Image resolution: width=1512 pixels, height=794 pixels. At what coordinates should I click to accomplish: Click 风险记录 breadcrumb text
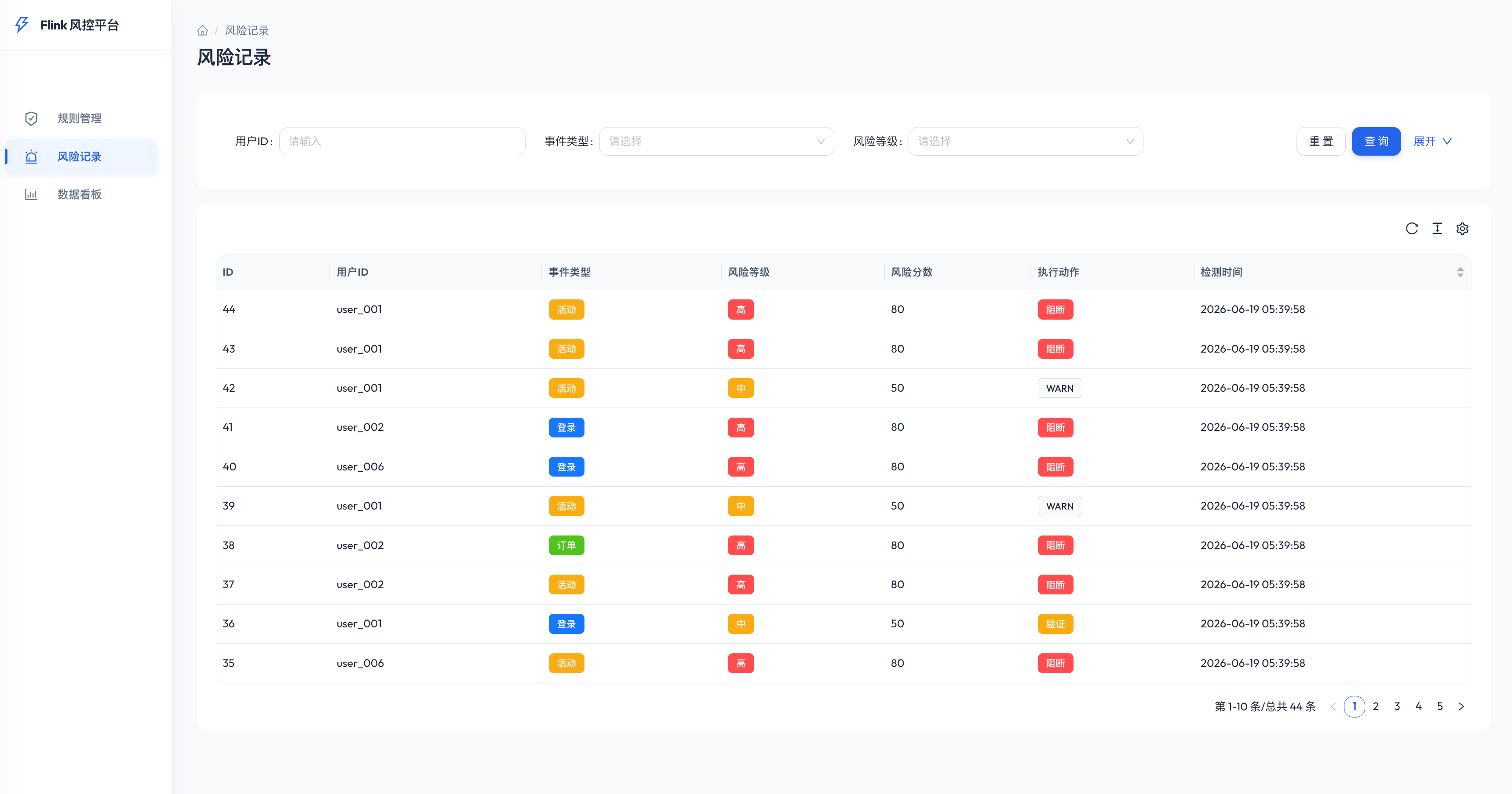247,30
